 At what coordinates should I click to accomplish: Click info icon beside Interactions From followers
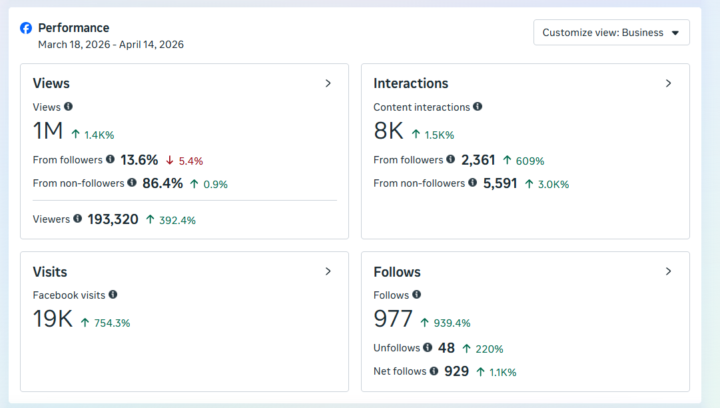[450, 159]
